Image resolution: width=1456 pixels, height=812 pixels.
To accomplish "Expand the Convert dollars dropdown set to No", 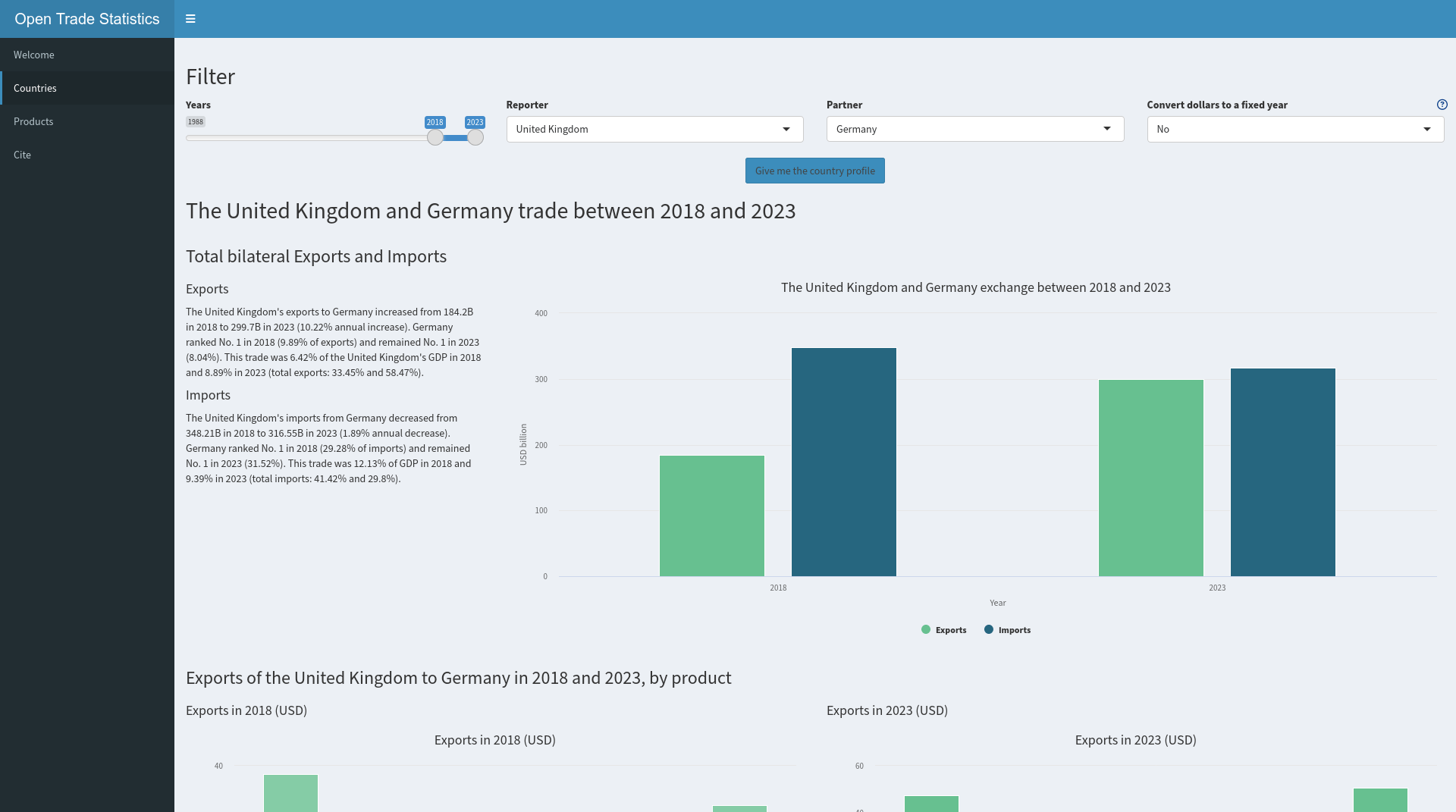I will pos(1294,129).
